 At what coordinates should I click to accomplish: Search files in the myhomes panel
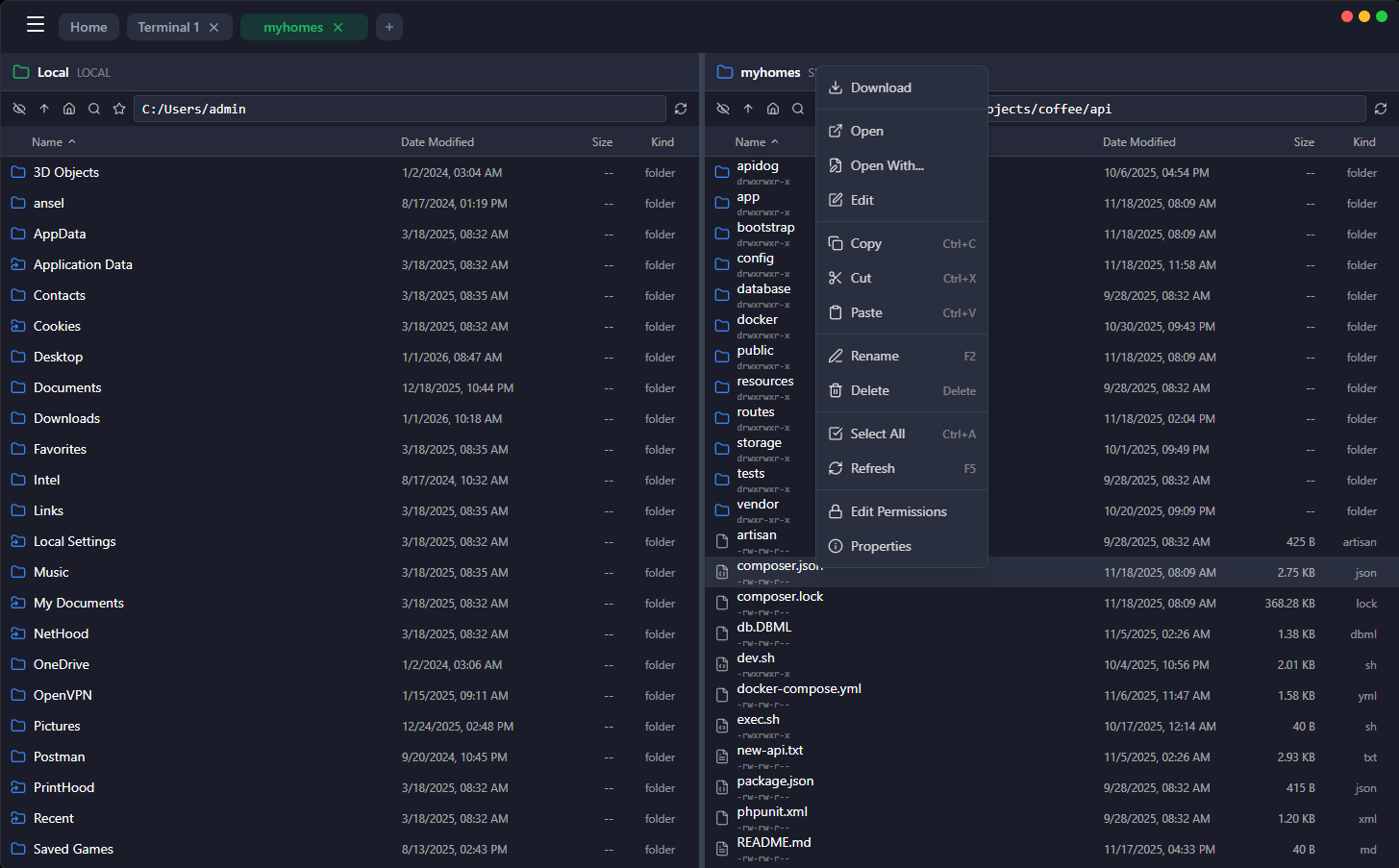tap(797, 109)
